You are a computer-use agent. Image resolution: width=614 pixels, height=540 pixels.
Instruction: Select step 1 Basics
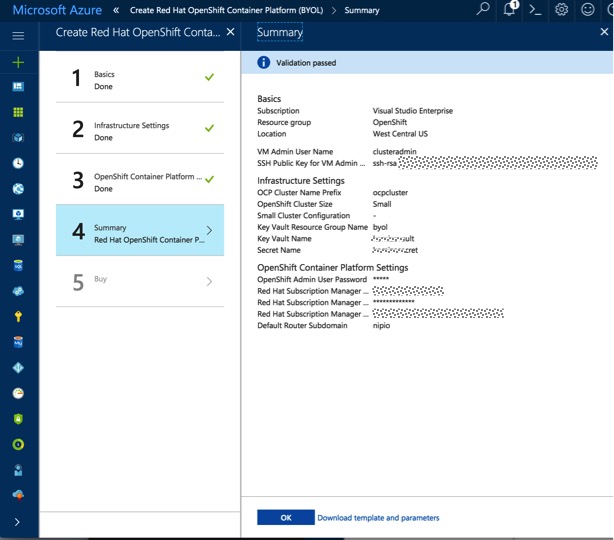(140, 77)
